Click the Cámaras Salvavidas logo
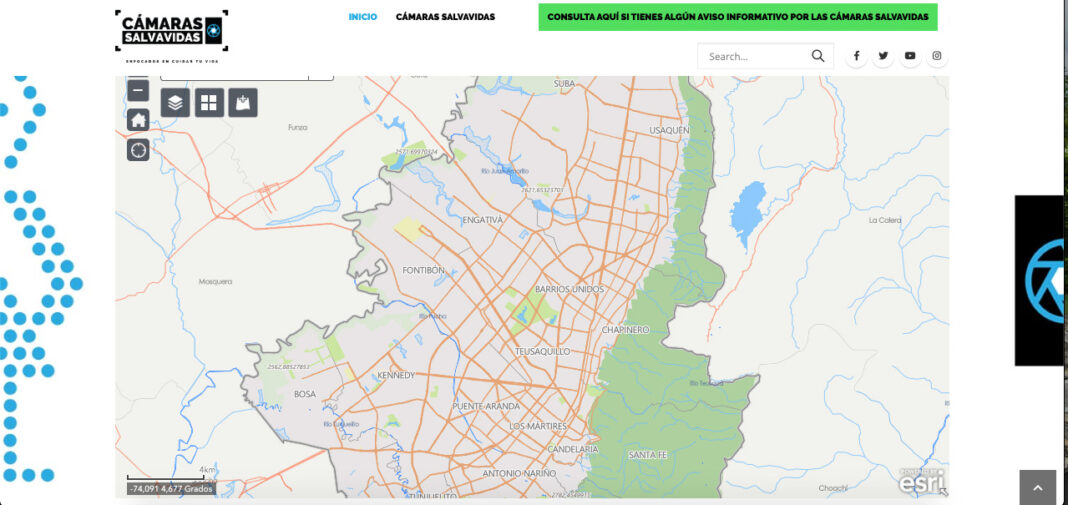This screenshot has width=1068, height=505. point(171,32)
